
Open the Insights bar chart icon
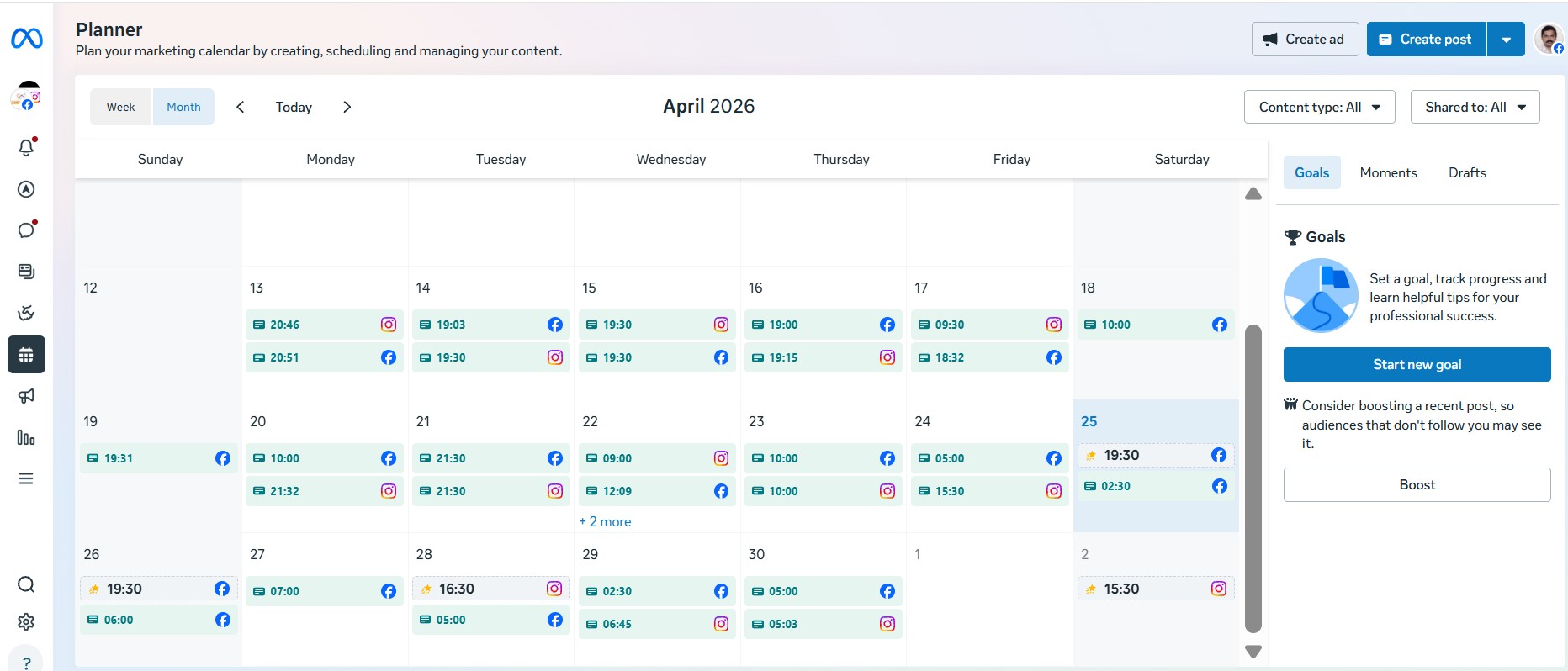click(27, 437)
